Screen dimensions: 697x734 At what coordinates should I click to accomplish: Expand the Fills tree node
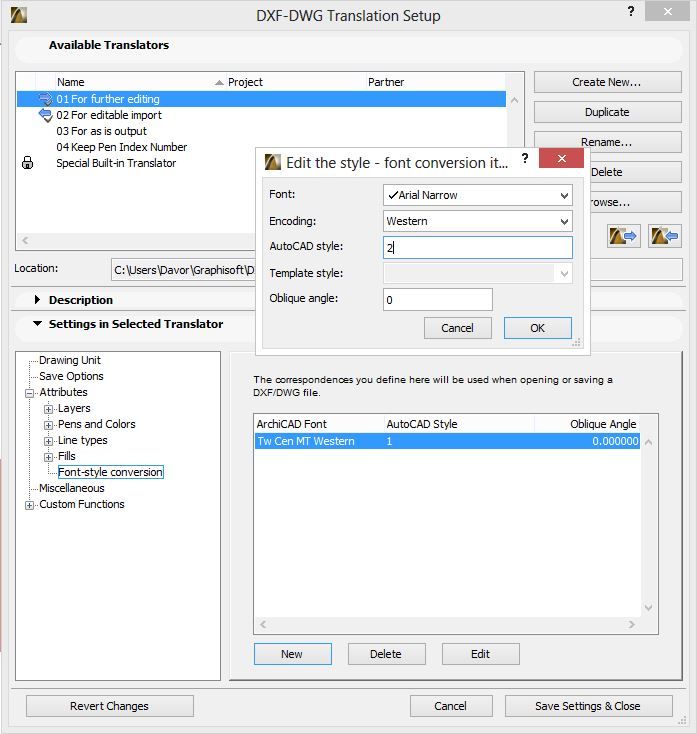48,457
